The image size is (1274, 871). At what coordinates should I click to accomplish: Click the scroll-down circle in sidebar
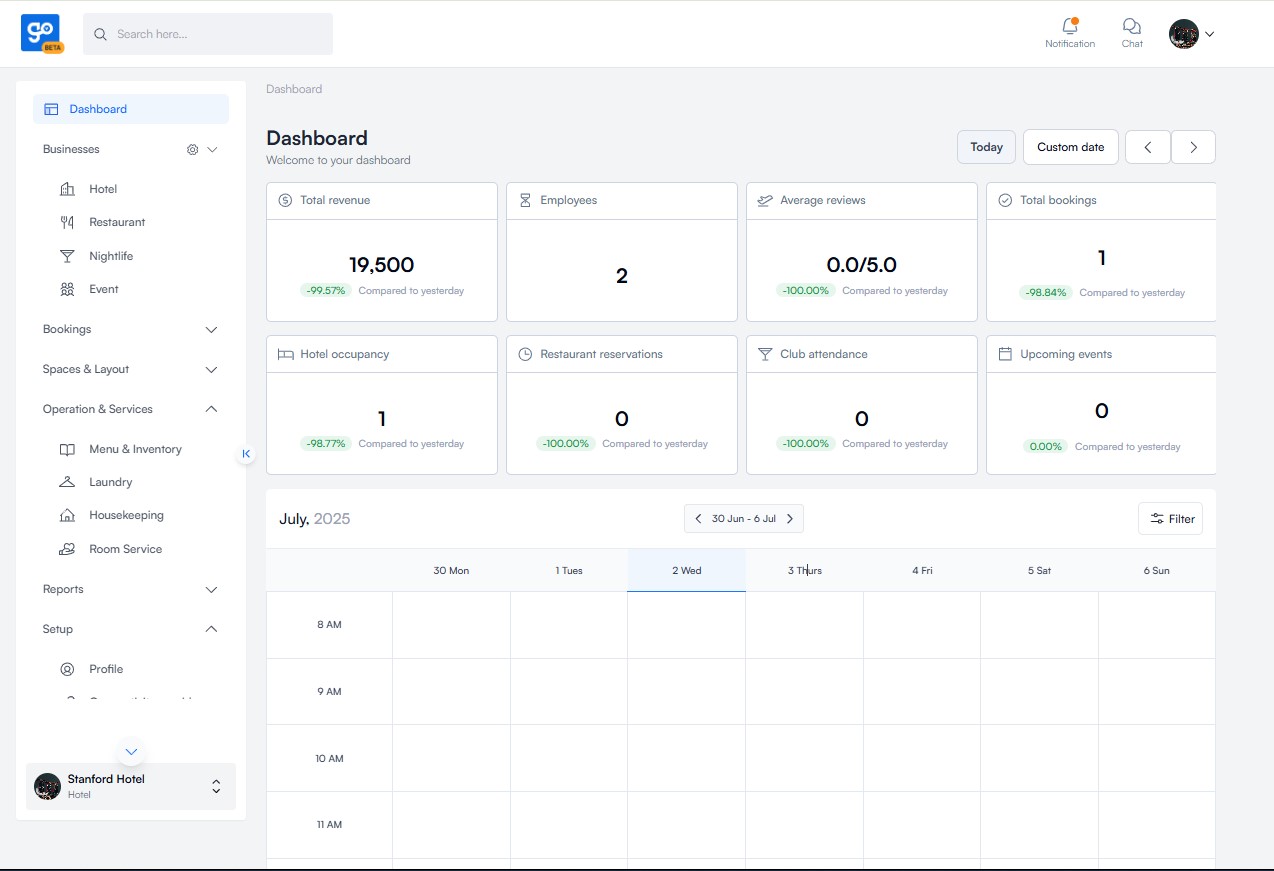131,751
